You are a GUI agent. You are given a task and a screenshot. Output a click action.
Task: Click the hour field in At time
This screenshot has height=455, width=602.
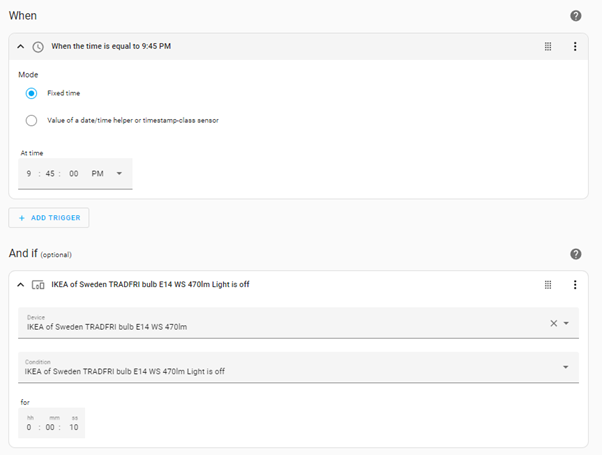(x=30, y=173)
